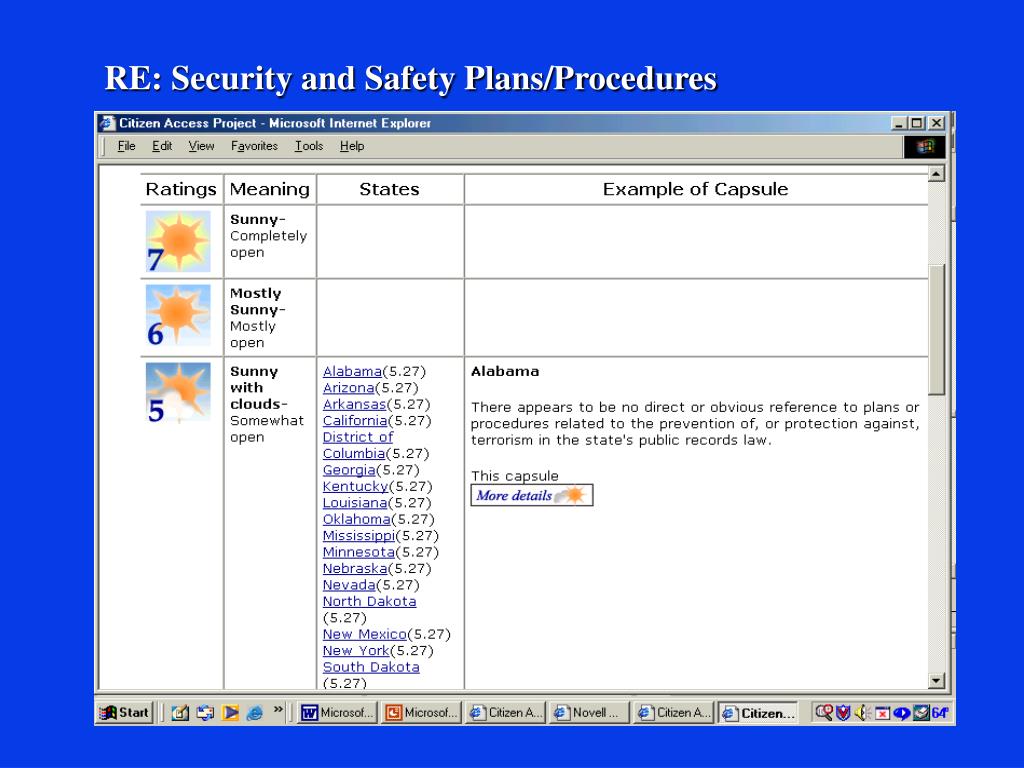Click the "States" column header
1024x768 pixels.
[x=389, y=189]
